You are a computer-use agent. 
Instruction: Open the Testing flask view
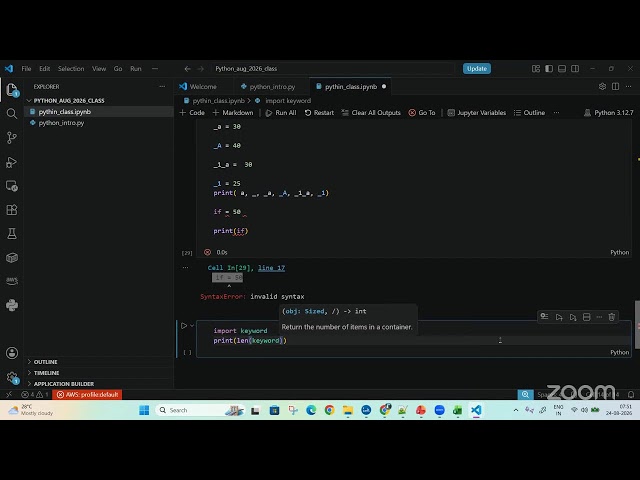(12, 233)
